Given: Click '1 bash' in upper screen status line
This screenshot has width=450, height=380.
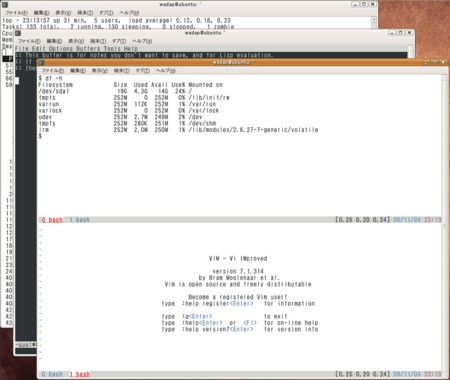Looking at the screenshot, I should pos(79,220).
